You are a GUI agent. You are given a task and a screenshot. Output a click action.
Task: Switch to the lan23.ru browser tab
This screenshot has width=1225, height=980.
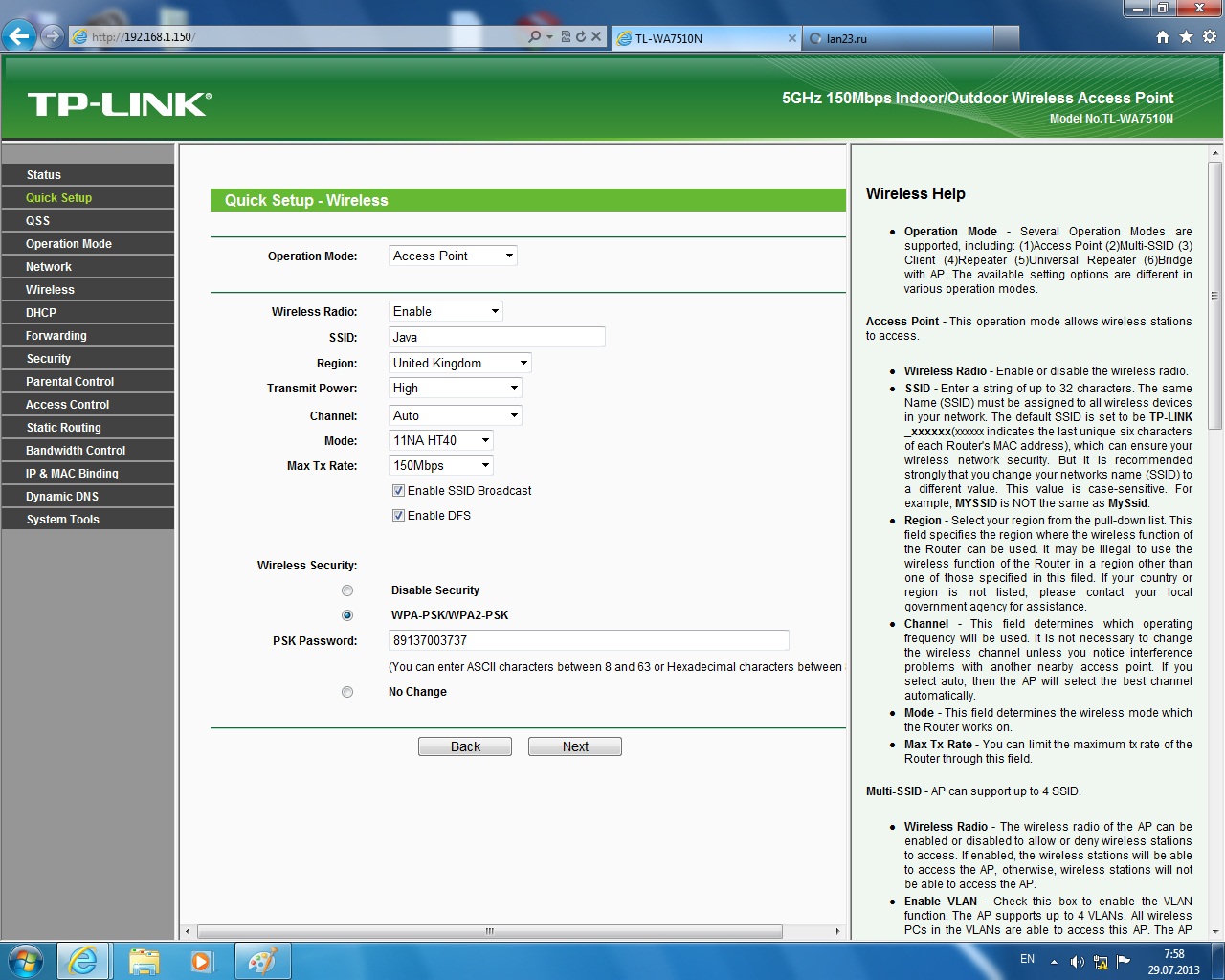[x=898, y=38]
